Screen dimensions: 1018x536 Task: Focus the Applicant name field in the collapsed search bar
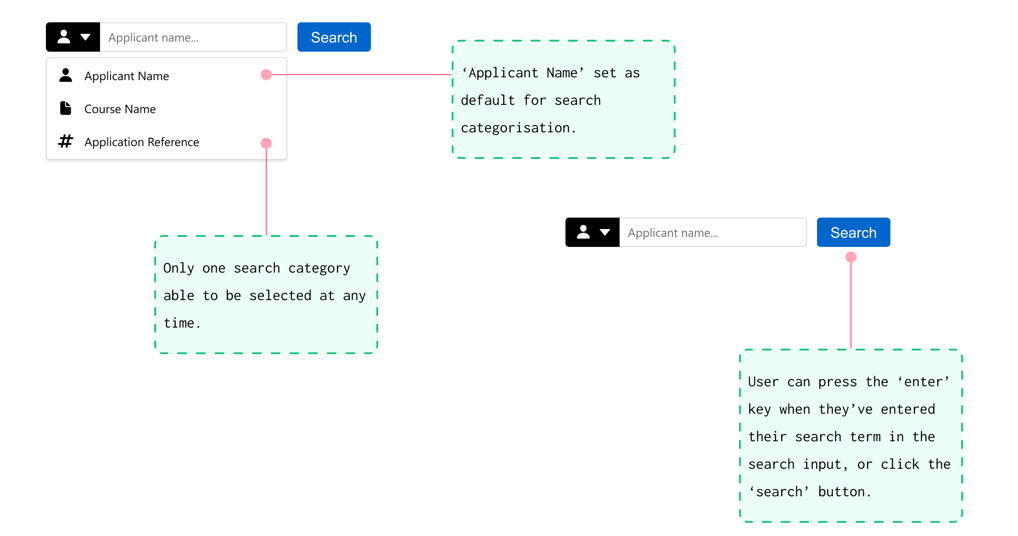712,232
